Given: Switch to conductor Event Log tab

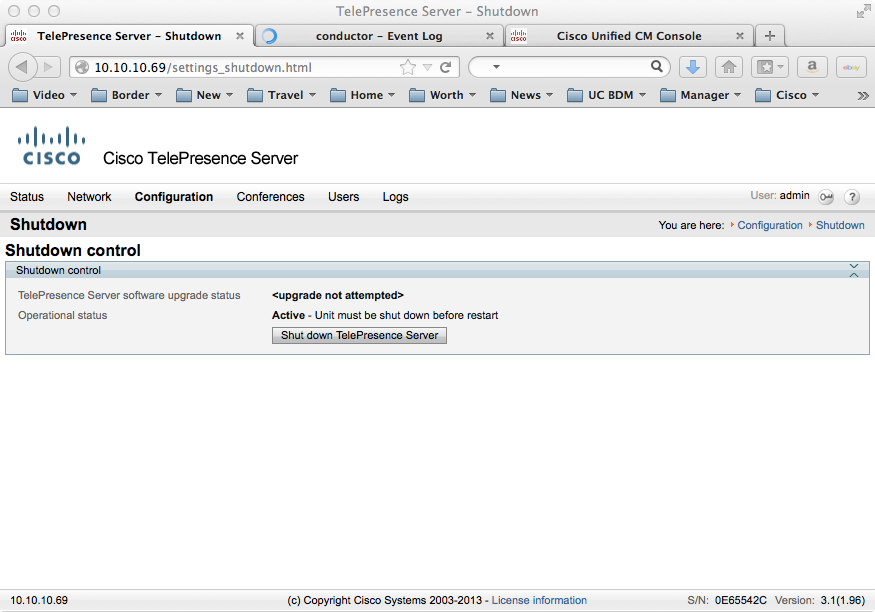Looking at the screenshot, I should 379,36.
